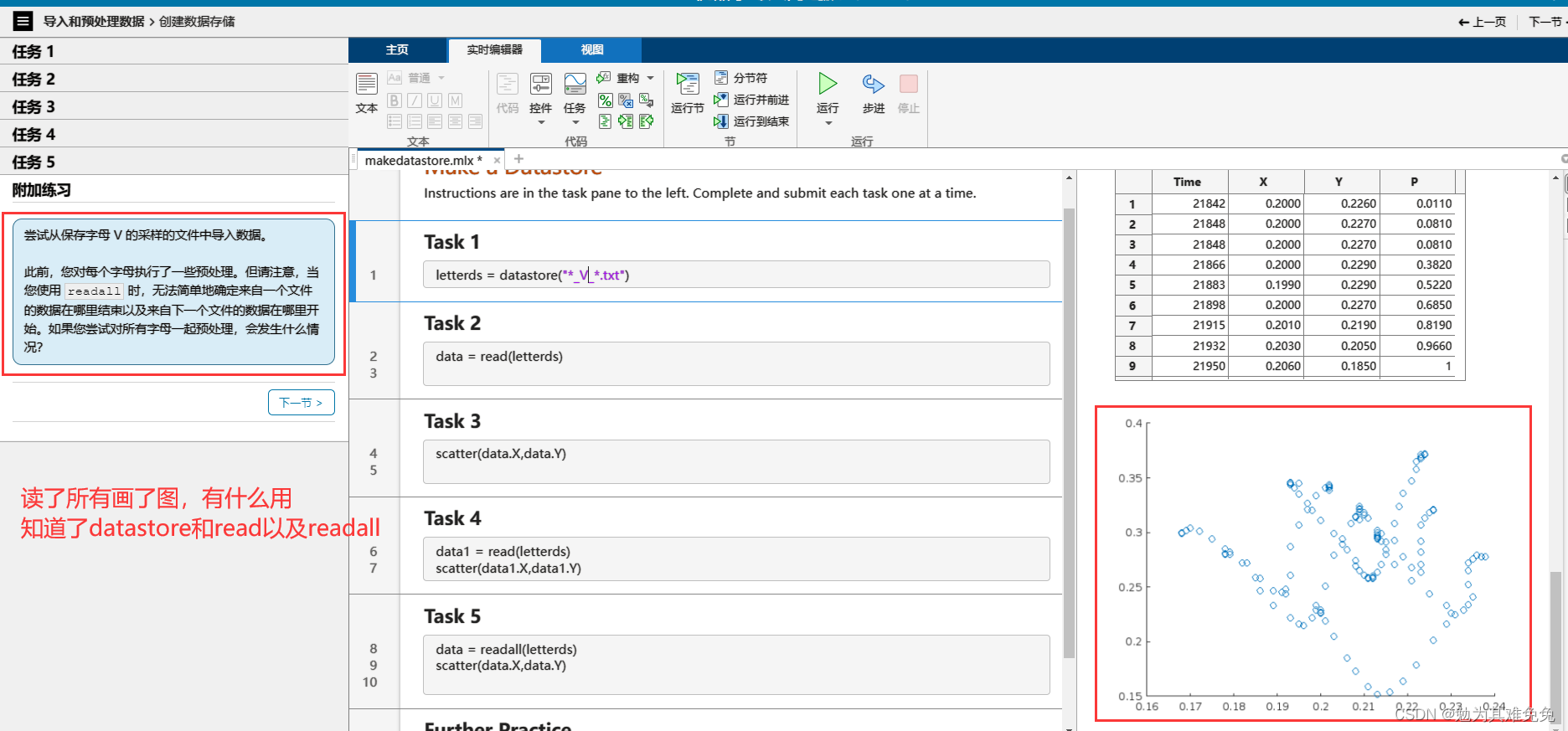Expand 任务 5 section
Viewport: 1568px width, 731px height.
(174, 162)
